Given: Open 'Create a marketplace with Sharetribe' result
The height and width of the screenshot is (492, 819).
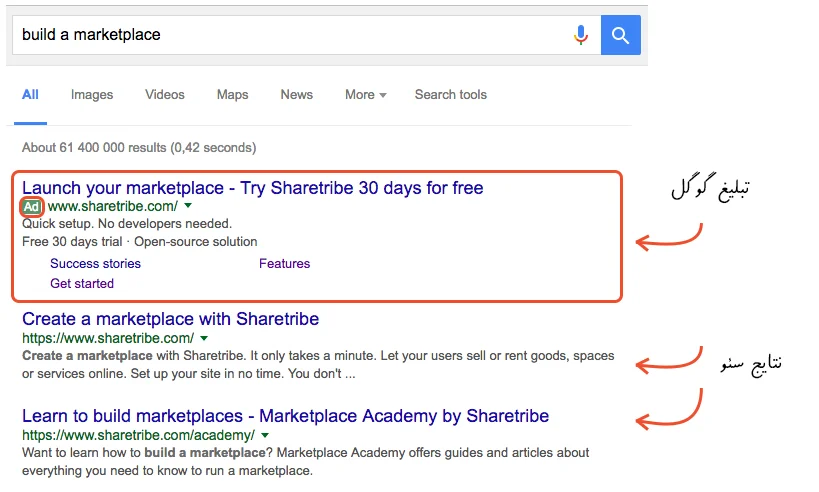Looking at the screenshot, I should [x=170, y=320].
